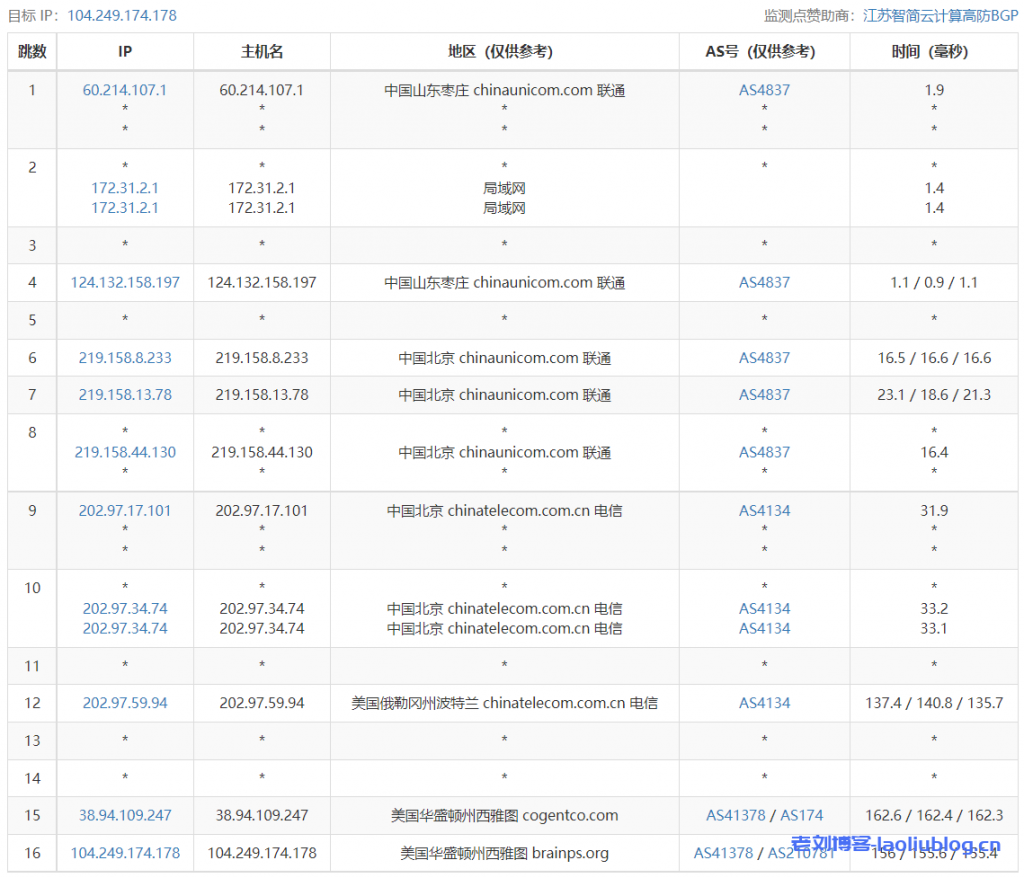Select the 172.31.2.1 link in hop 2
1024x878 pixels.
[124, 188]
